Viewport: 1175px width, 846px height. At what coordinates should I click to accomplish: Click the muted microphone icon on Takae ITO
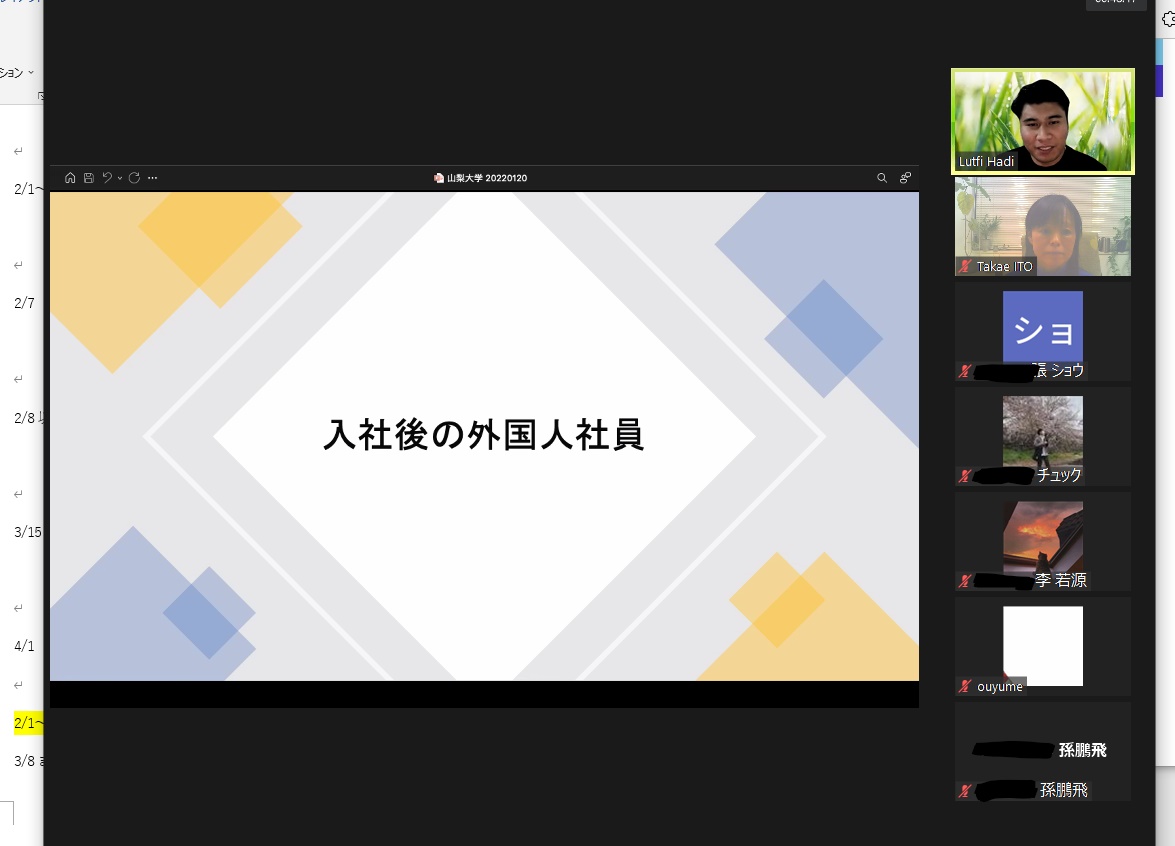965,266
